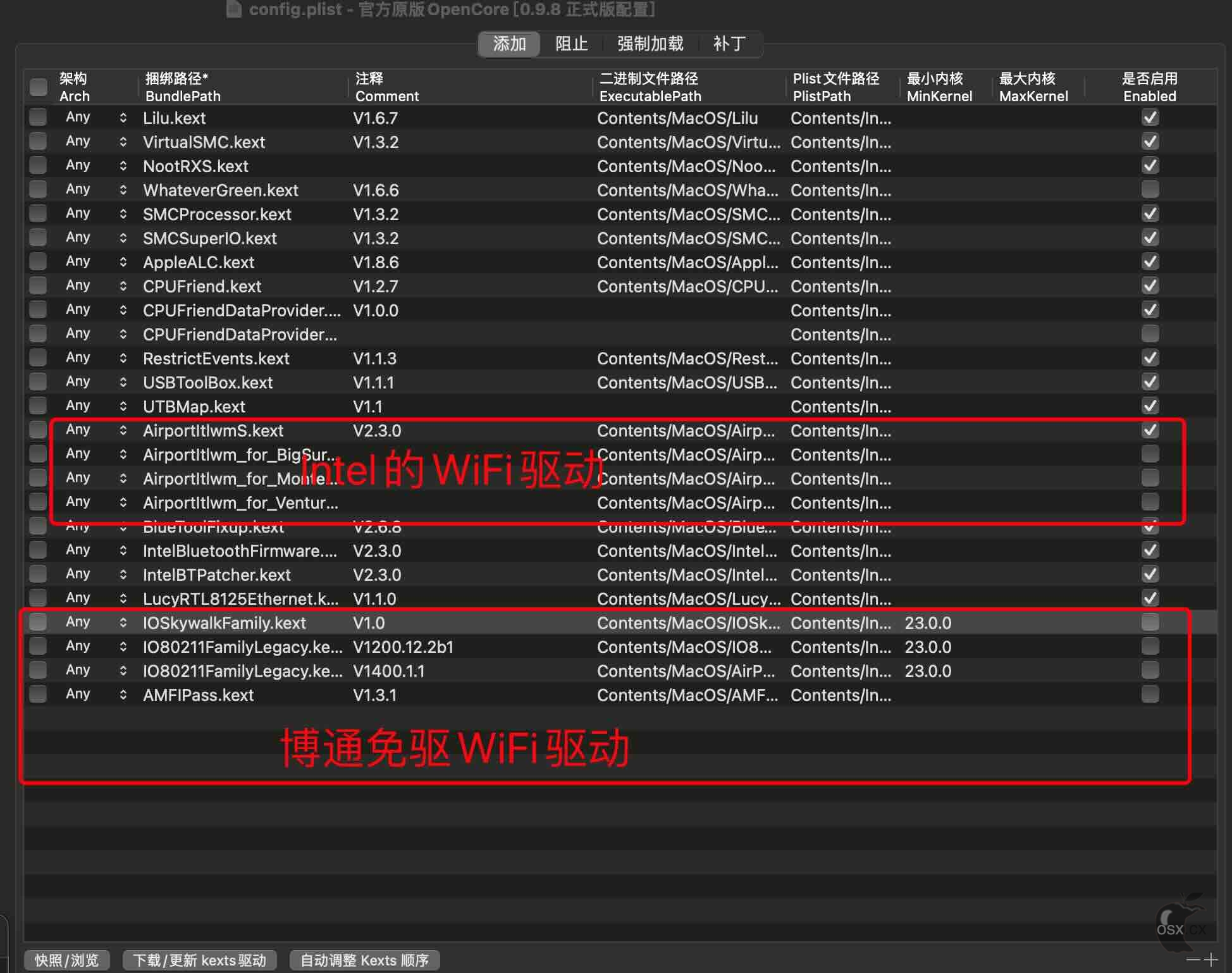Click the config.plist document icon in title
The width and height of the screenshot is (1232, 973).
(x=234, y=9)
